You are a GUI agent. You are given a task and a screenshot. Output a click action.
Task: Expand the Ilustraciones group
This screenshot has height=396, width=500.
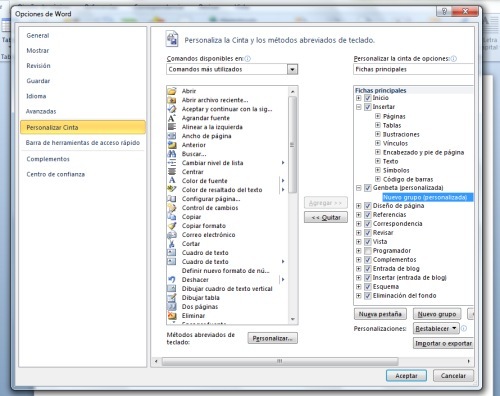pos(378,134)
